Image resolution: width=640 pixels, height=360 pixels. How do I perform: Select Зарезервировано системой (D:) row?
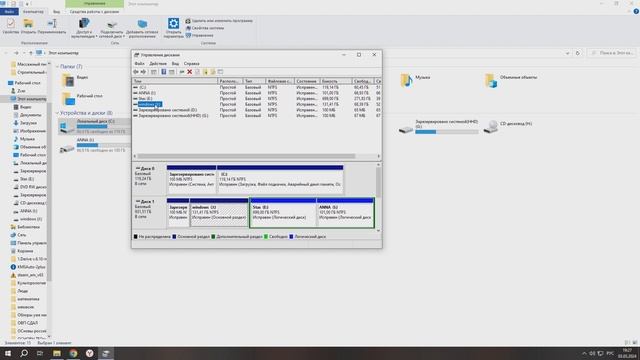[257, 110]
